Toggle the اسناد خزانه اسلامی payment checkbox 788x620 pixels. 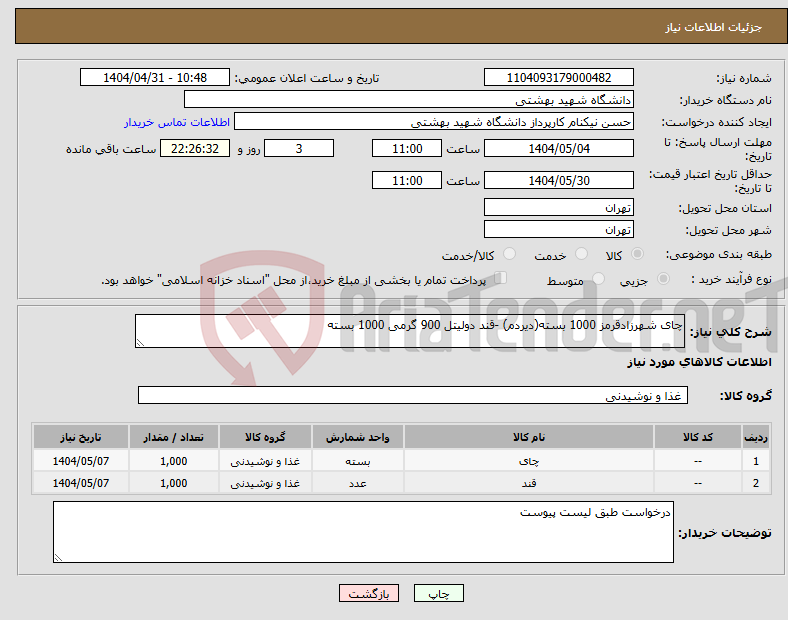tap(501, 279)
